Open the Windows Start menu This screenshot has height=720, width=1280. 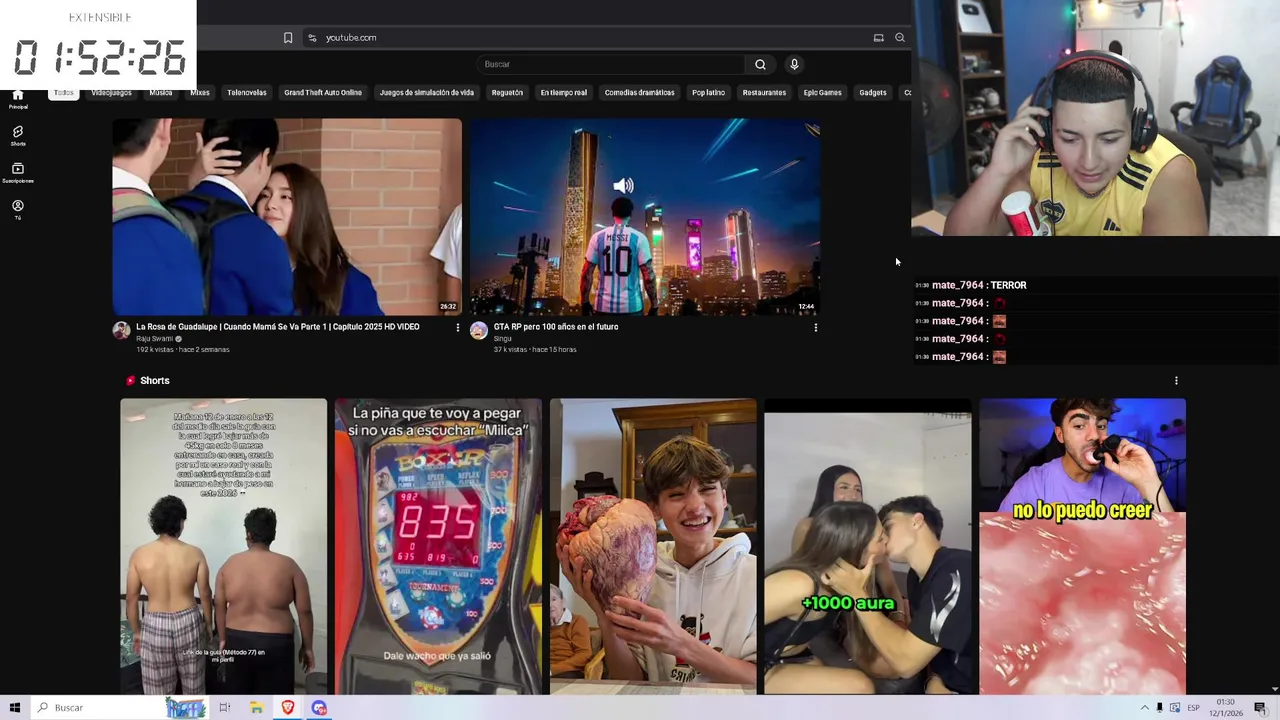(14, 708)
